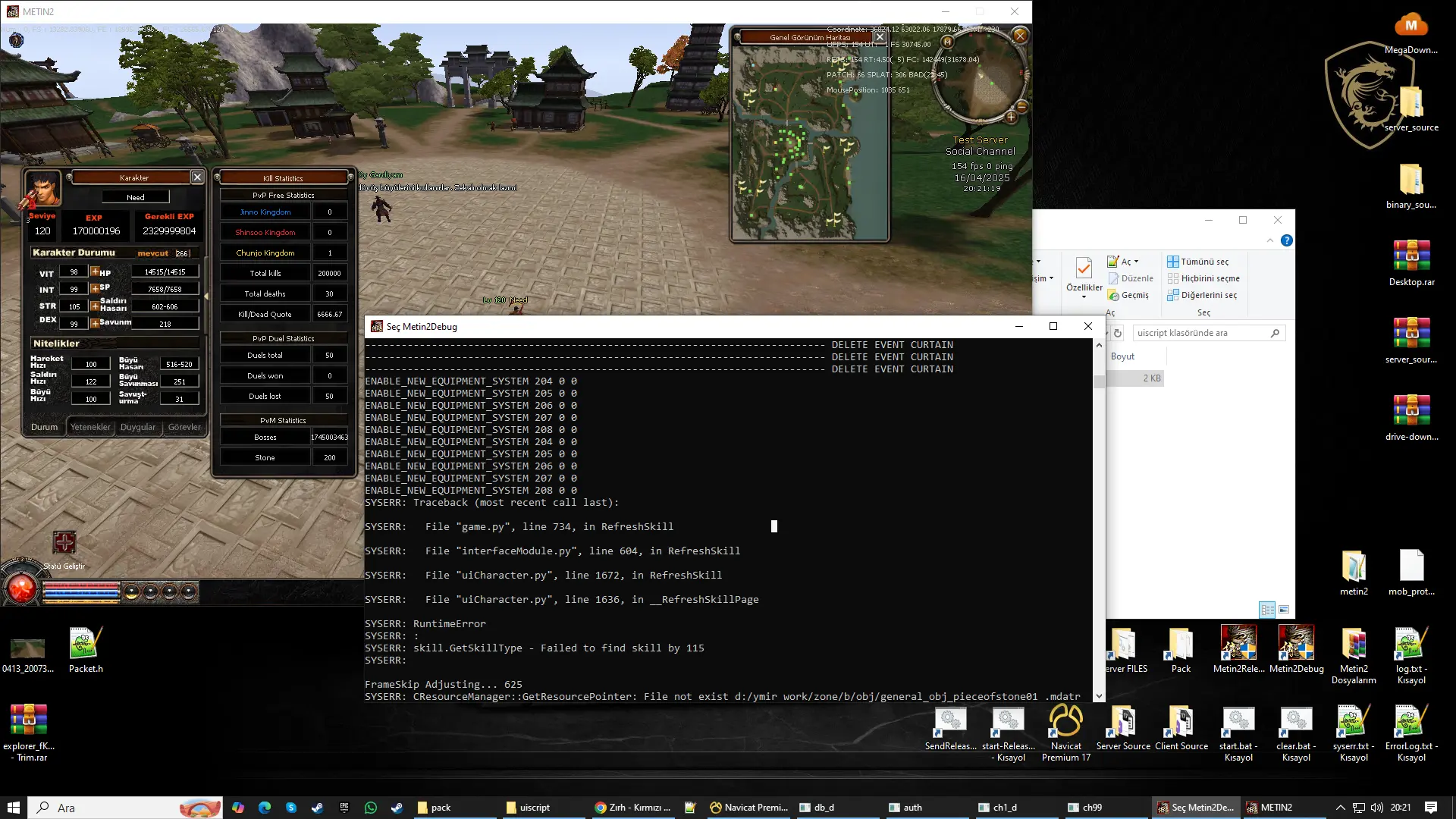The height and width of the screenshot is (819, 1456).
Task: Click Geçmiş history in Explorer ribbon
Action: point(1128,295)
